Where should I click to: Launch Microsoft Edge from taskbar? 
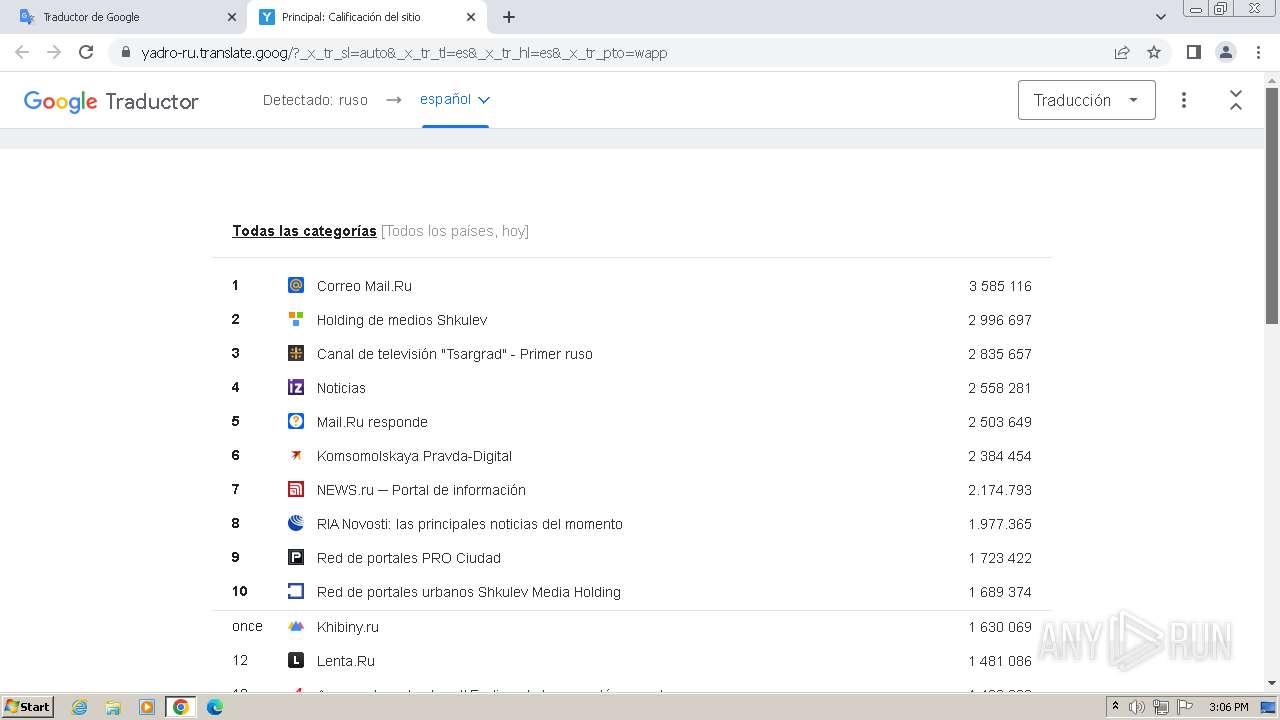click(214, 707)
